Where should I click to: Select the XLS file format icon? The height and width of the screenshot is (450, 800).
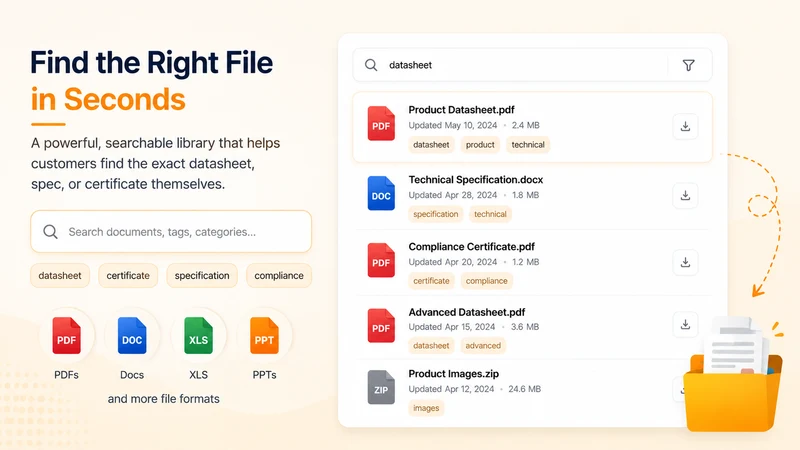pyautogui.click(x=198, y=336)
